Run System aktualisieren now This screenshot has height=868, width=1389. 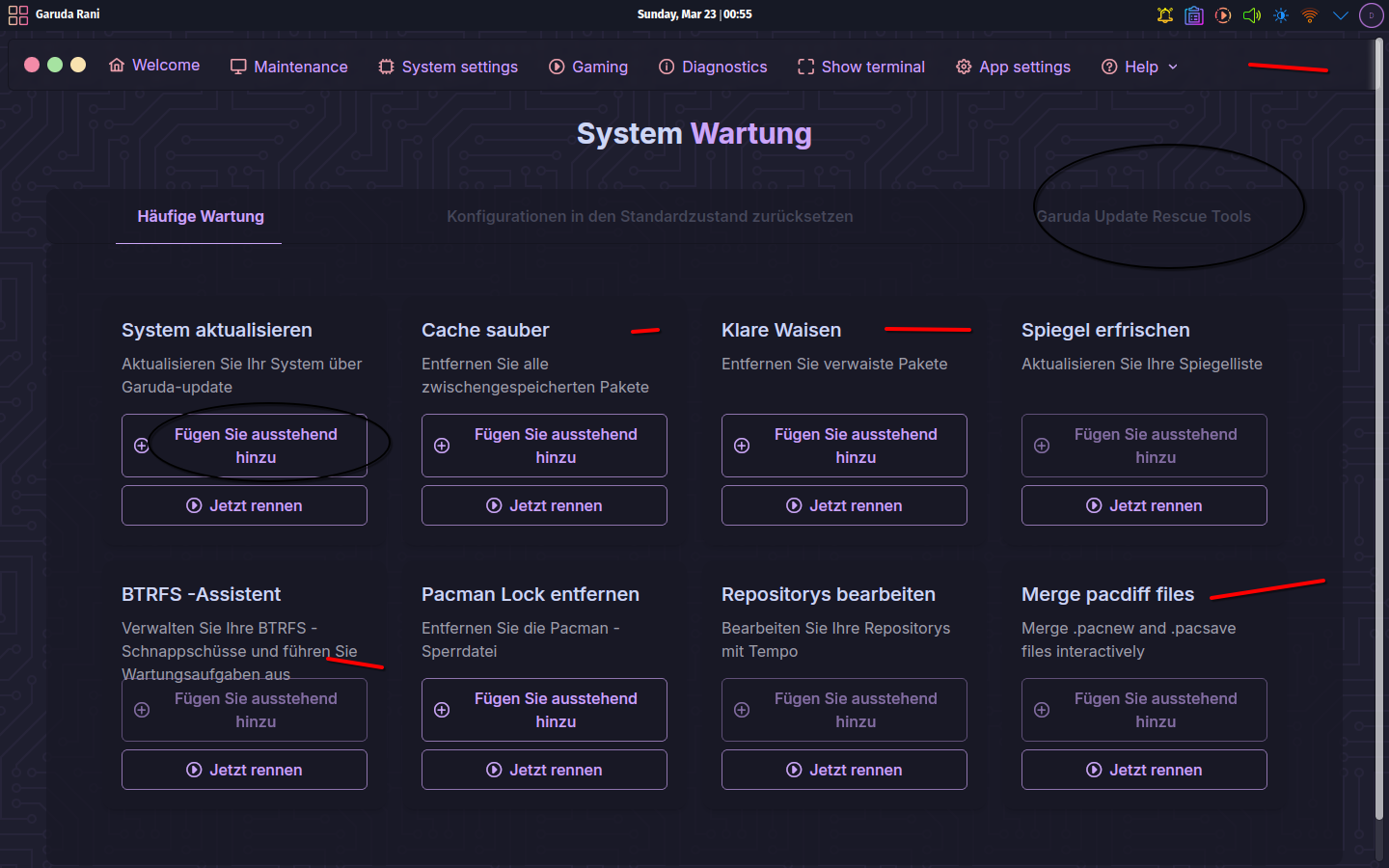pyautogui.click(x=244, y=505)
